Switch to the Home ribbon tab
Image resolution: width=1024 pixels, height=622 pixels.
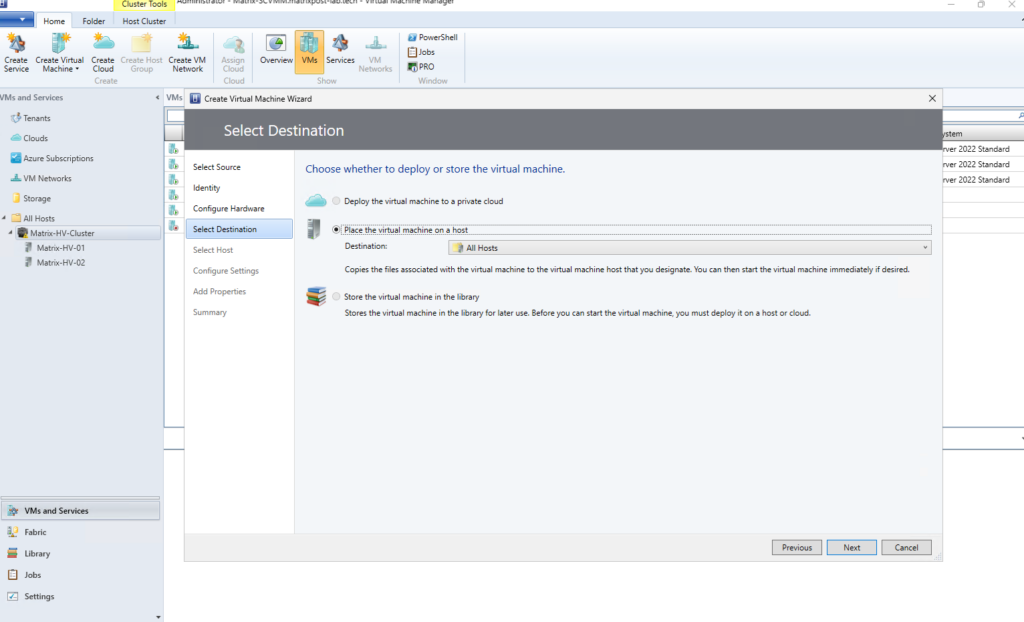[x=54, y=21]
